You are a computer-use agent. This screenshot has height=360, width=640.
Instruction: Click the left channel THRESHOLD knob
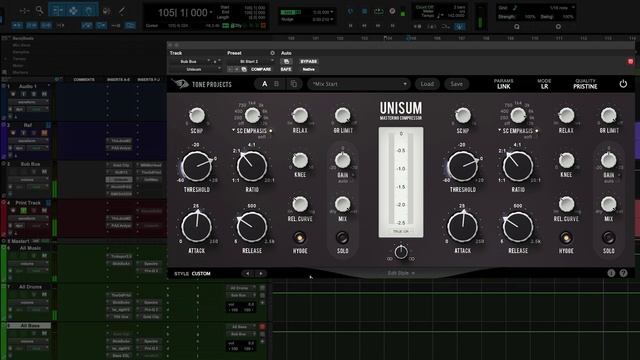coord(196,166)
